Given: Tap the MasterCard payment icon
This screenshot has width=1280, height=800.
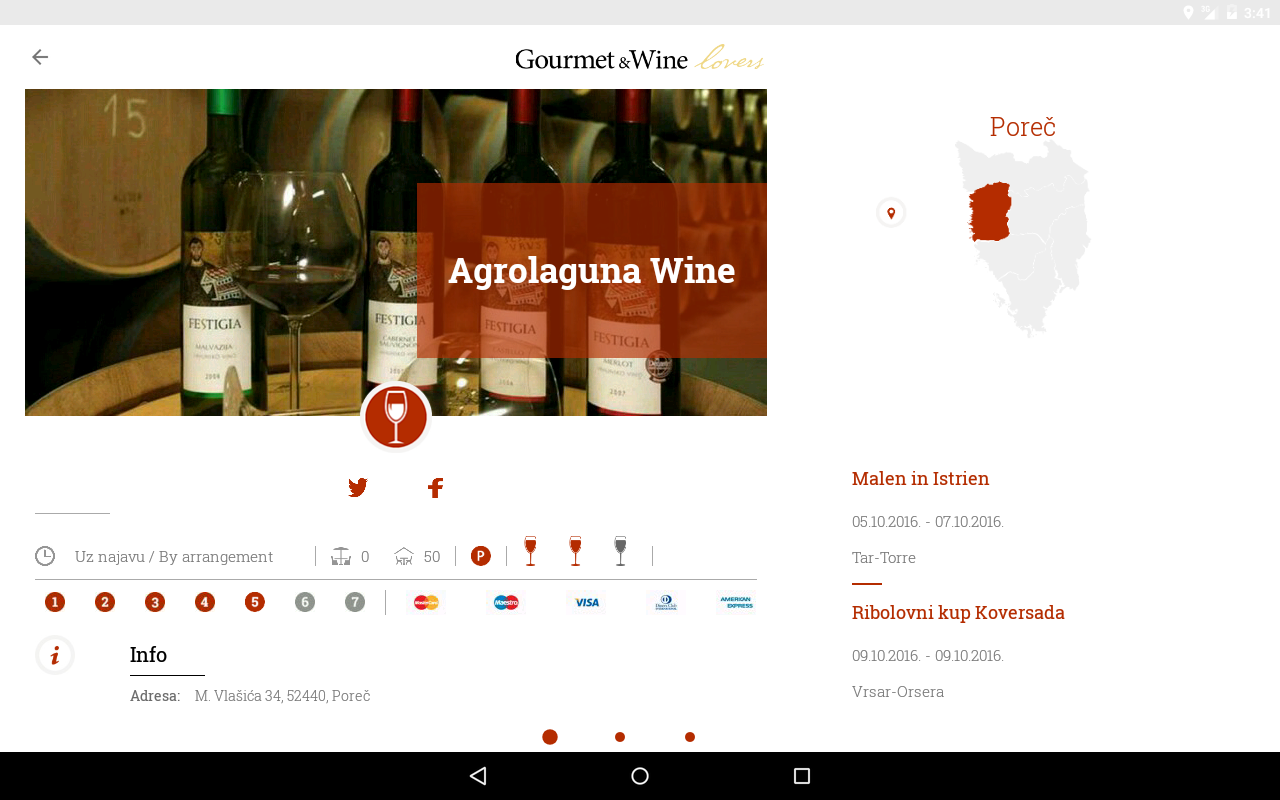Looking at the screenshot, I should pyautogui.click(x=426, y=602).
